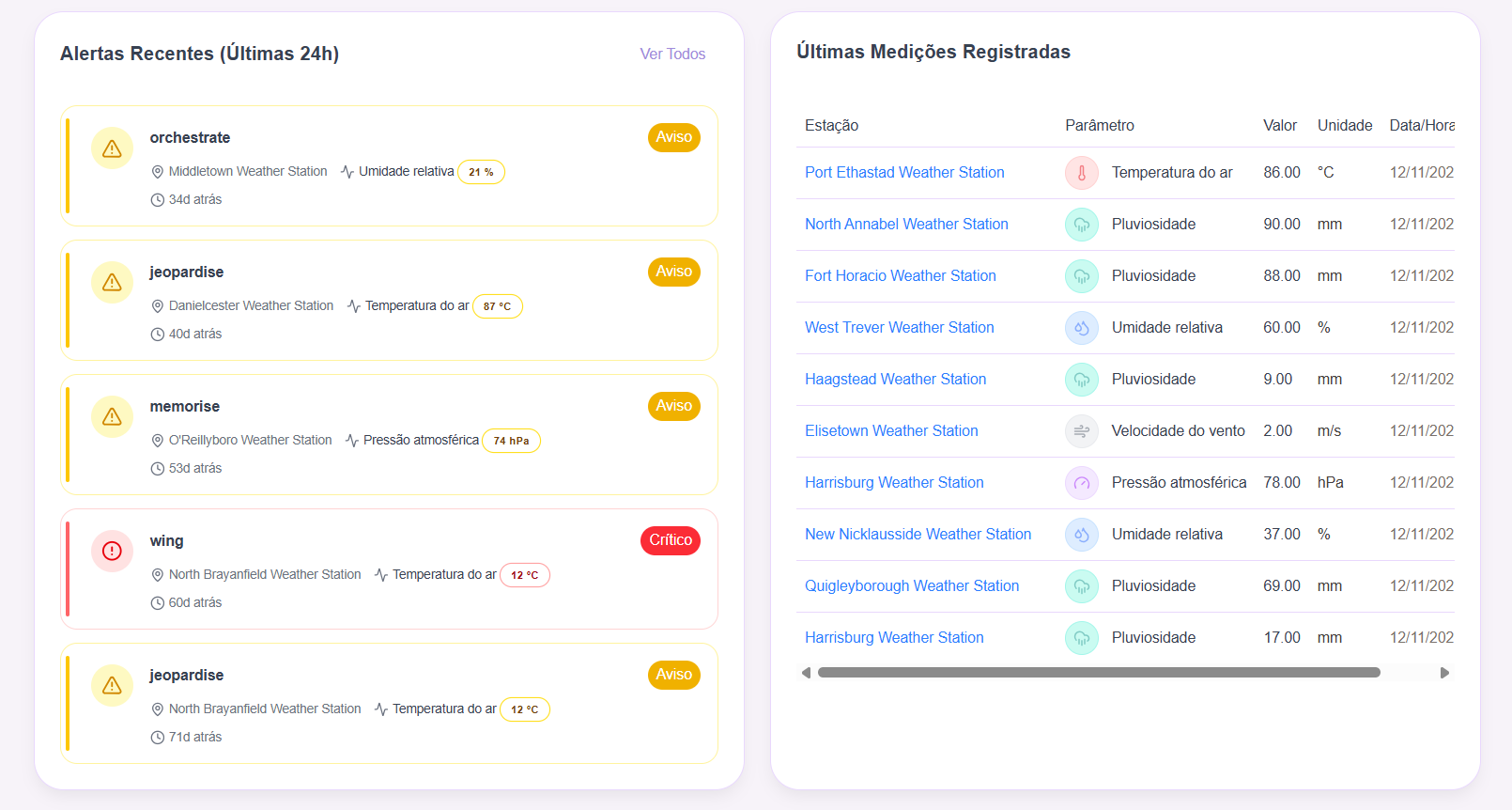Click the gauge icon beside Pressão atmosférica
This screenshot has height=810, width=1512.
click(x=1081, y=483)
